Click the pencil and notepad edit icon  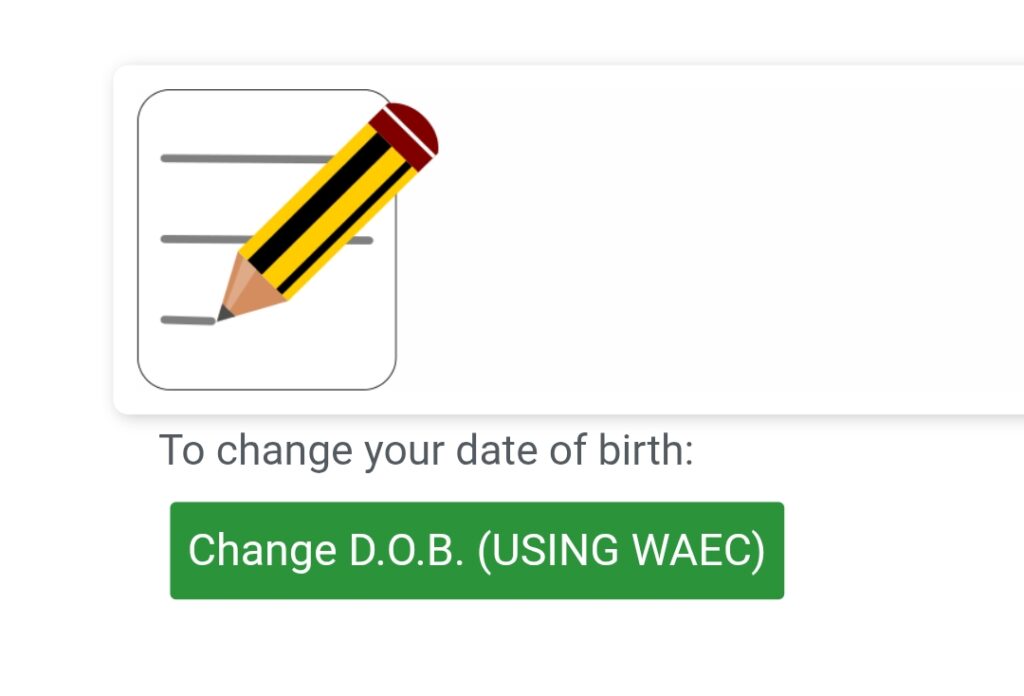(x=267, y=240)
